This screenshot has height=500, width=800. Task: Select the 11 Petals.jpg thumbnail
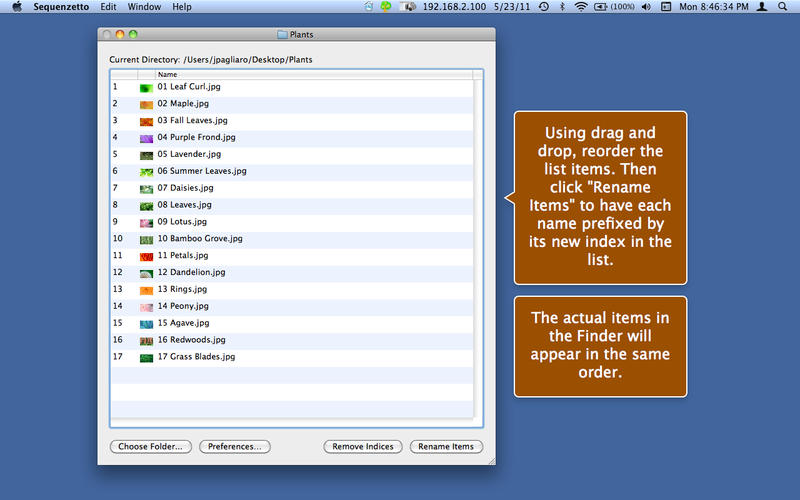[x=146, y=256]
